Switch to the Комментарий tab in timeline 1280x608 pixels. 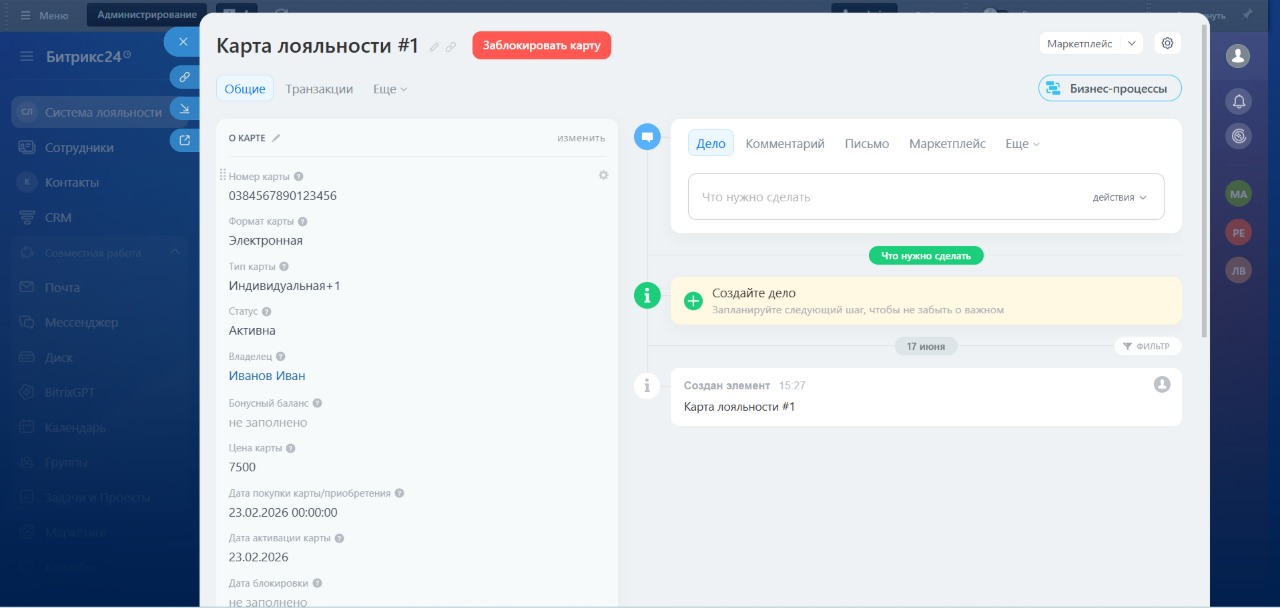(x=785, y=144)
